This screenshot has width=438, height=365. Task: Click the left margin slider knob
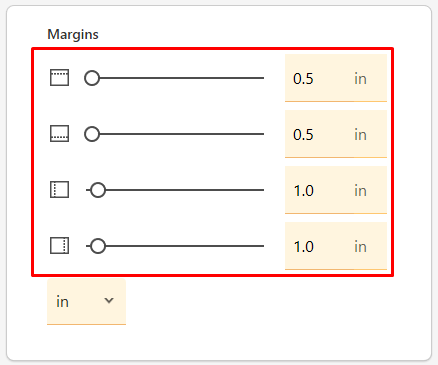98,190
